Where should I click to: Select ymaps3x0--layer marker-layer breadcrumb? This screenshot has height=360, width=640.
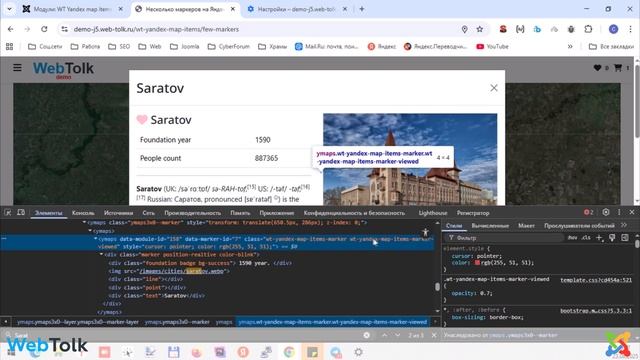[x=78, y=322]
